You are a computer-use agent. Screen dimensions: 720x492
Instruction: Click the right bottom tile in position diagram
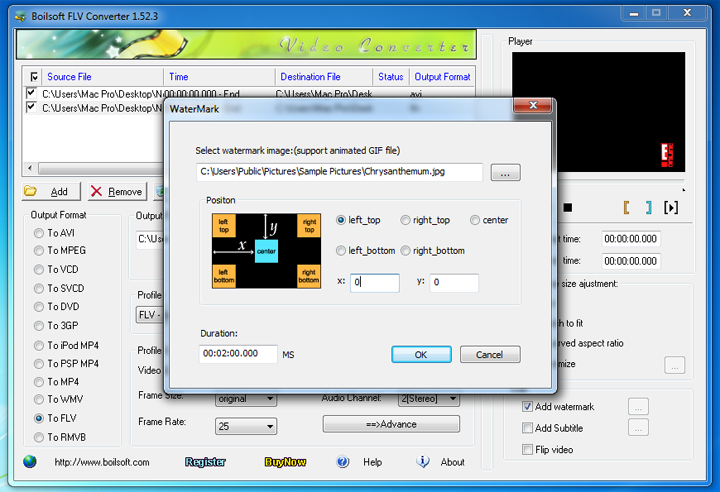pos(309,276)
